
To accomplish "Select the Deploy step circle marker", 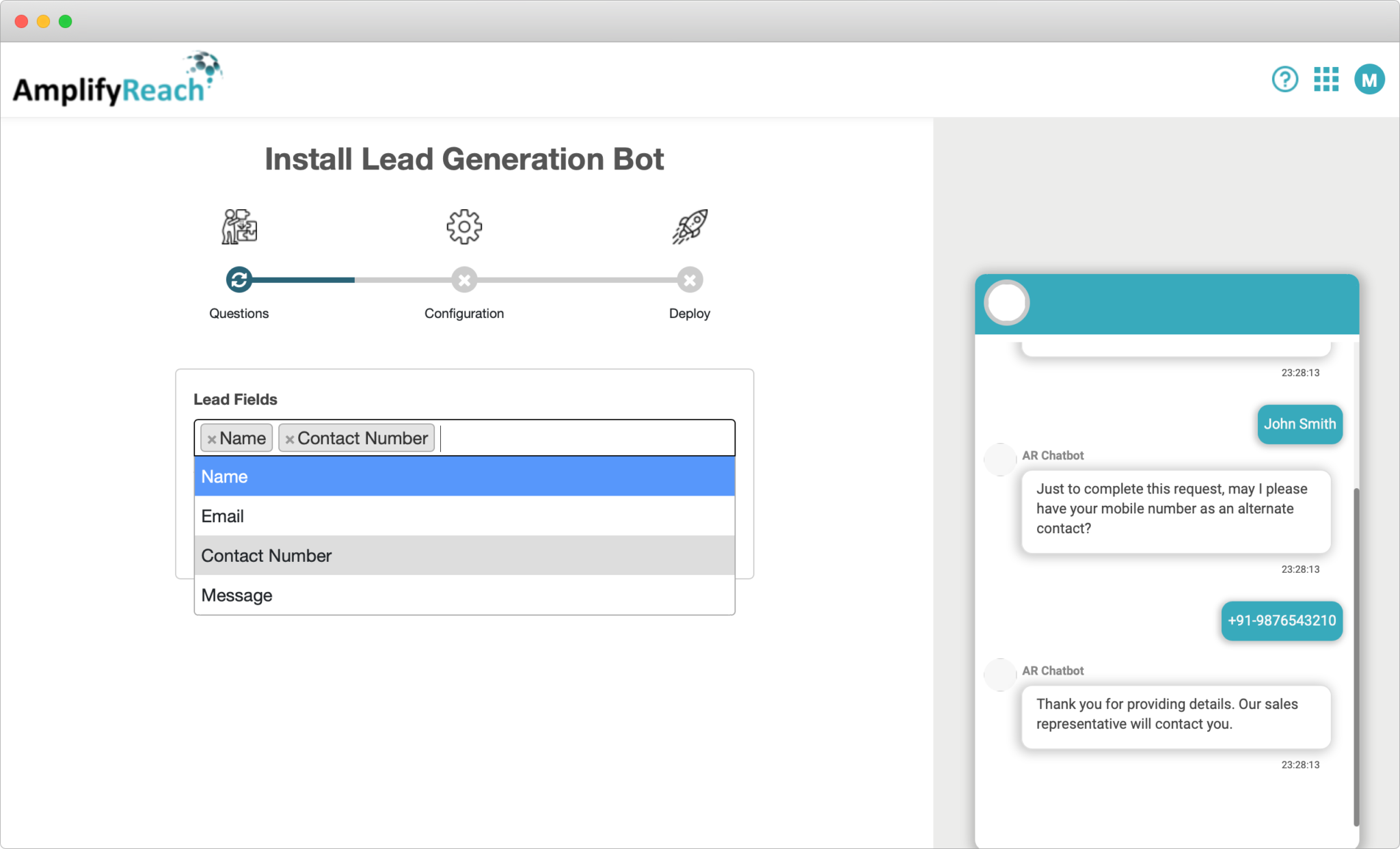I will 689,279.
